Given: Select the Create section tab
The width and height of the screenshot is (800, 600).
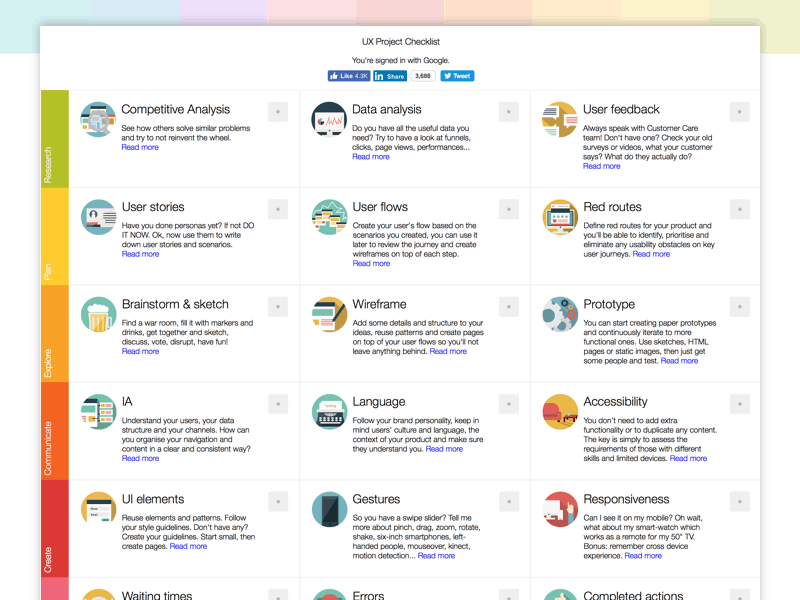Looking at the screenshot, I should point(55,529).
